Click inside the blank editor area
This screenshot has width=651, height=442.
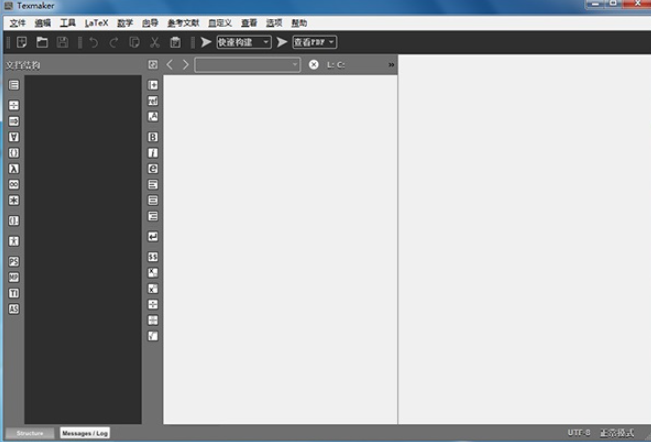280,249
